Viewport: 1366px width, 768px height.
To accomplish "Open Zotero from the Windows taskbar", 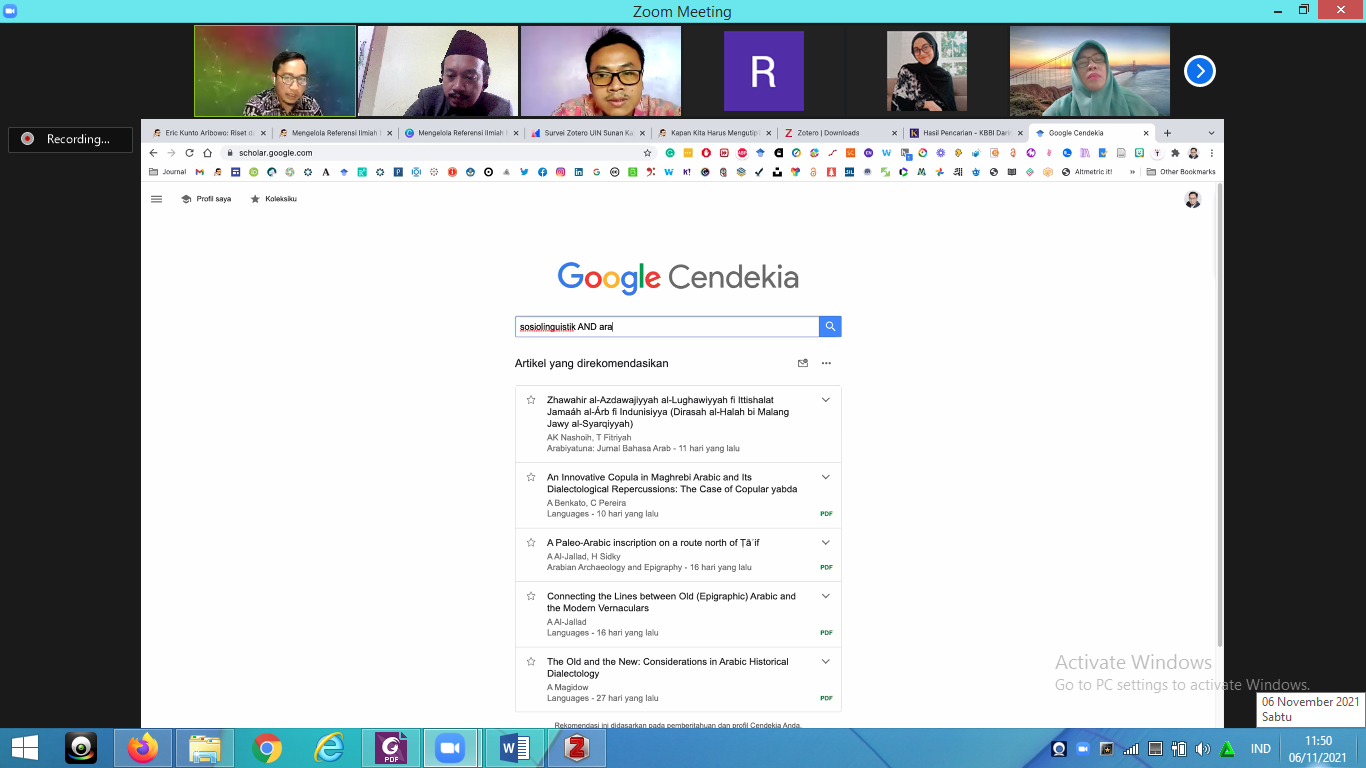I will pos(575,748).
